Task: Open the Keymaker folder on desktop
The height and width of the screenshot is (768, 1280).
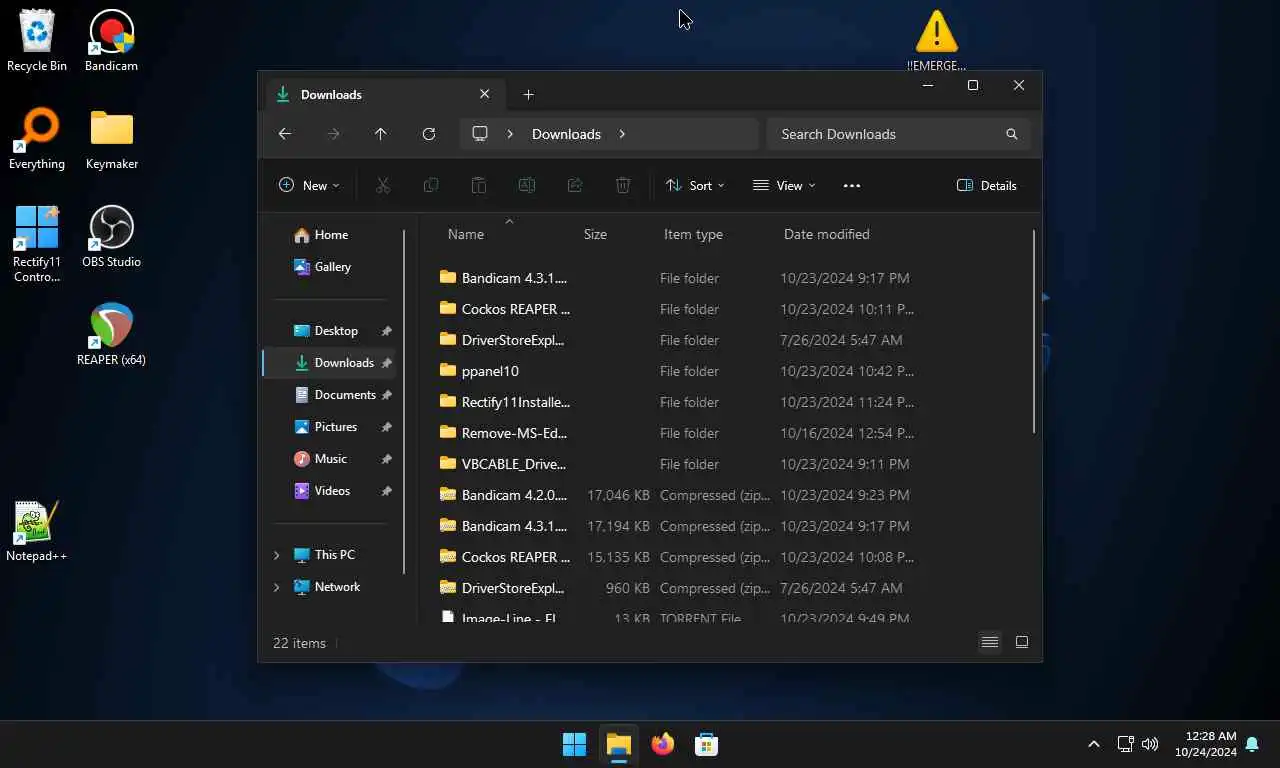Action: point(111,138)
